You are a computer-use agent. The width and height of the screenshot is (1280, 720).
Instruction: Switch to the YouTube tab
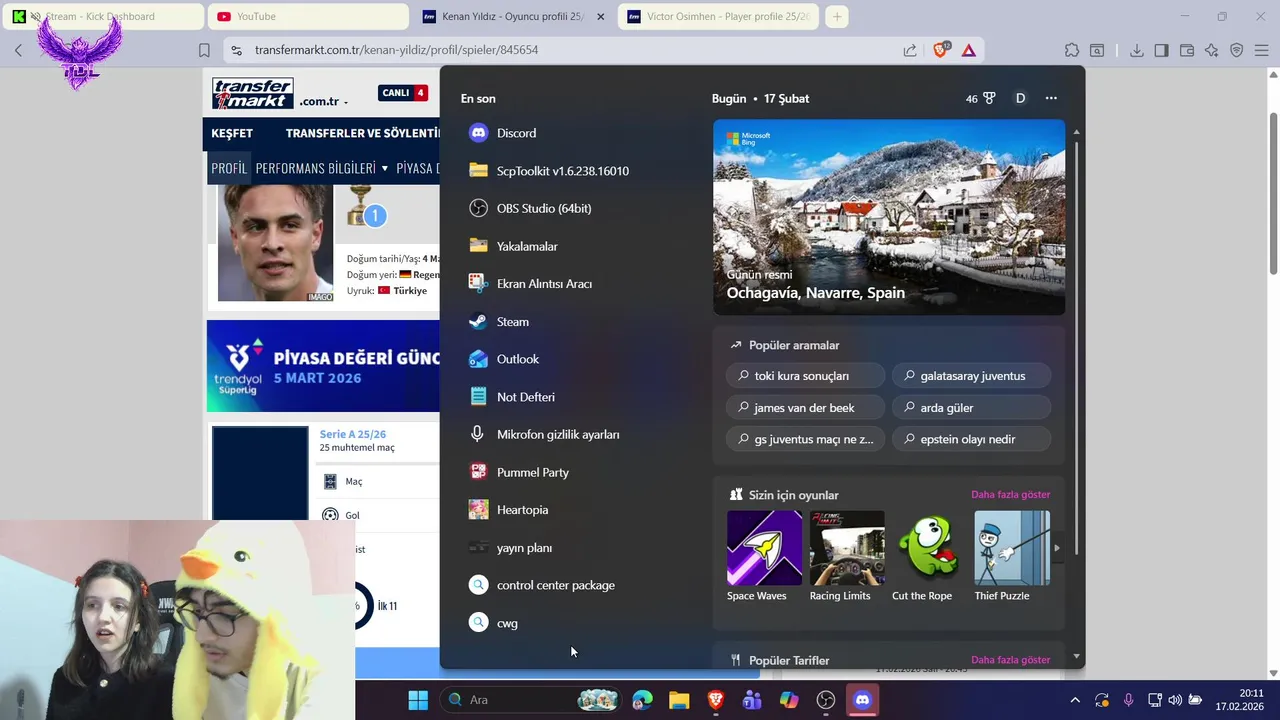pyautogui.click(x=308, y=16)
